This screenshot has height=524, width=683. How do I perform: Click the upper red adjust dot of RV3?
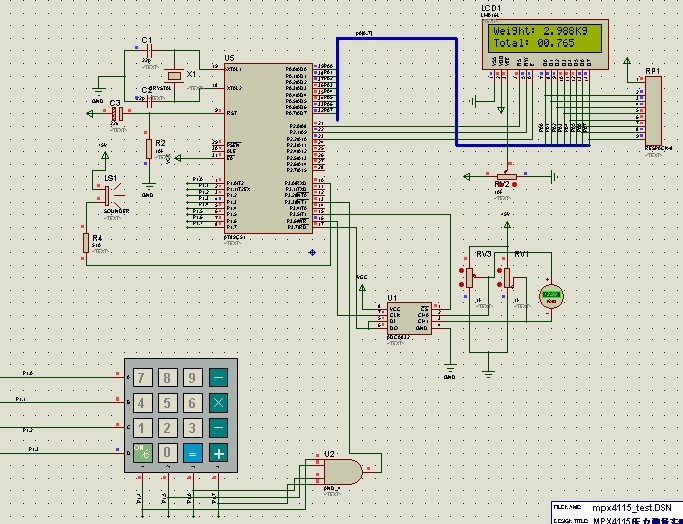(x=462, y=270)
